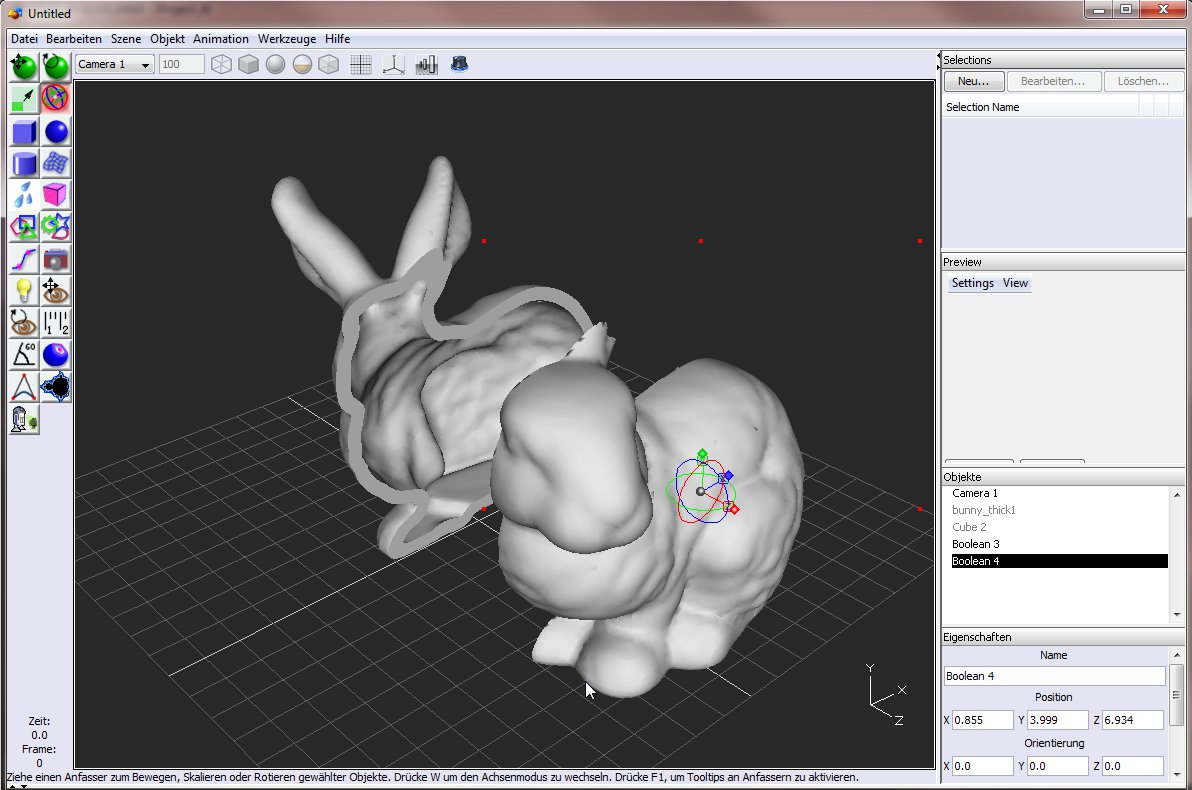Viewport: 1192px width, 790px height.
Task: Select bunny_thick1 in Objekte list
Action: [x=1059, y=510]
